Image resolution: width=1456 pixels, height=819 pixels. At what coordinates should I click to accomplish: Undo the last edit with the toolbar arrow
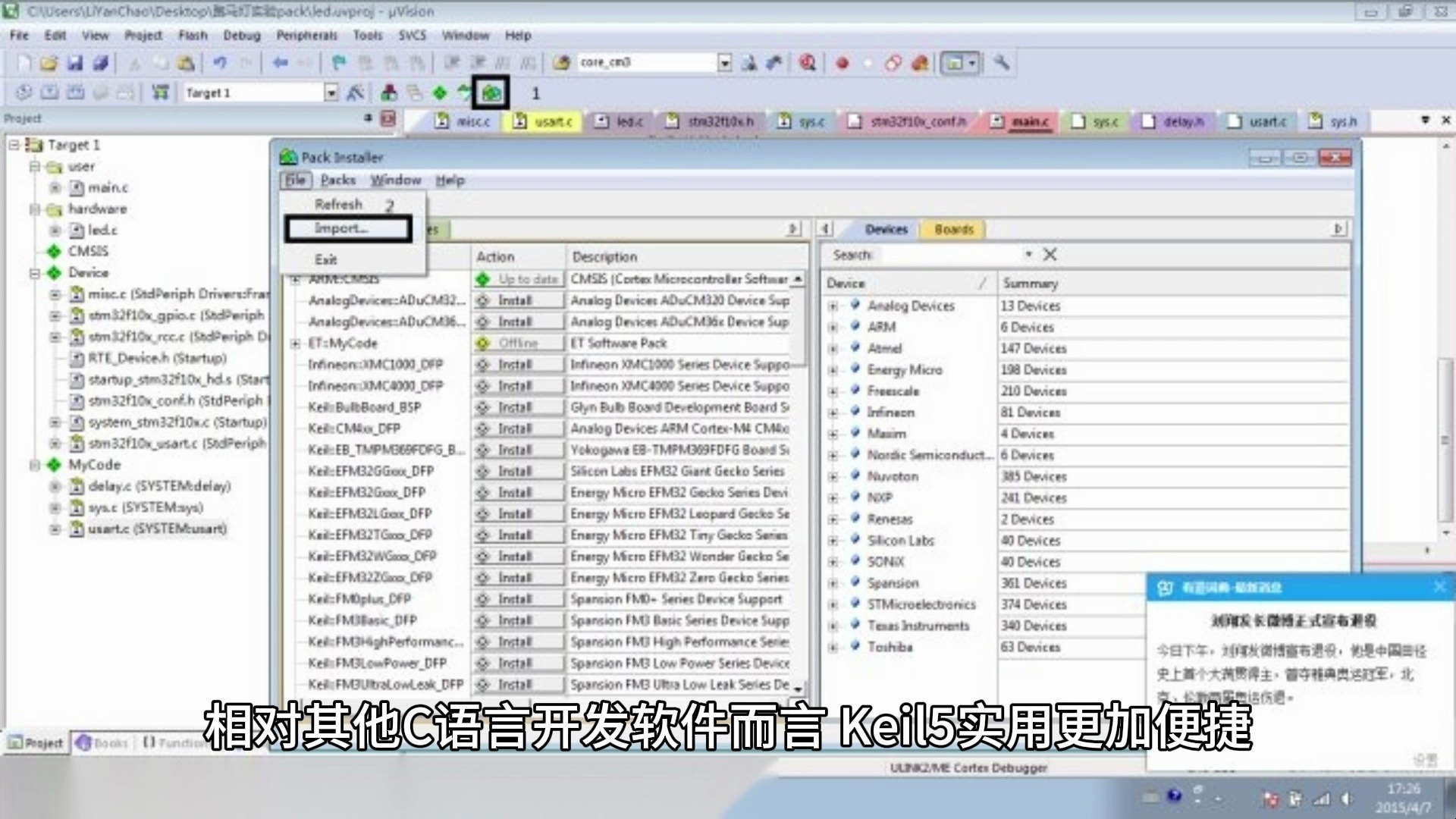(x=220, y=63)
